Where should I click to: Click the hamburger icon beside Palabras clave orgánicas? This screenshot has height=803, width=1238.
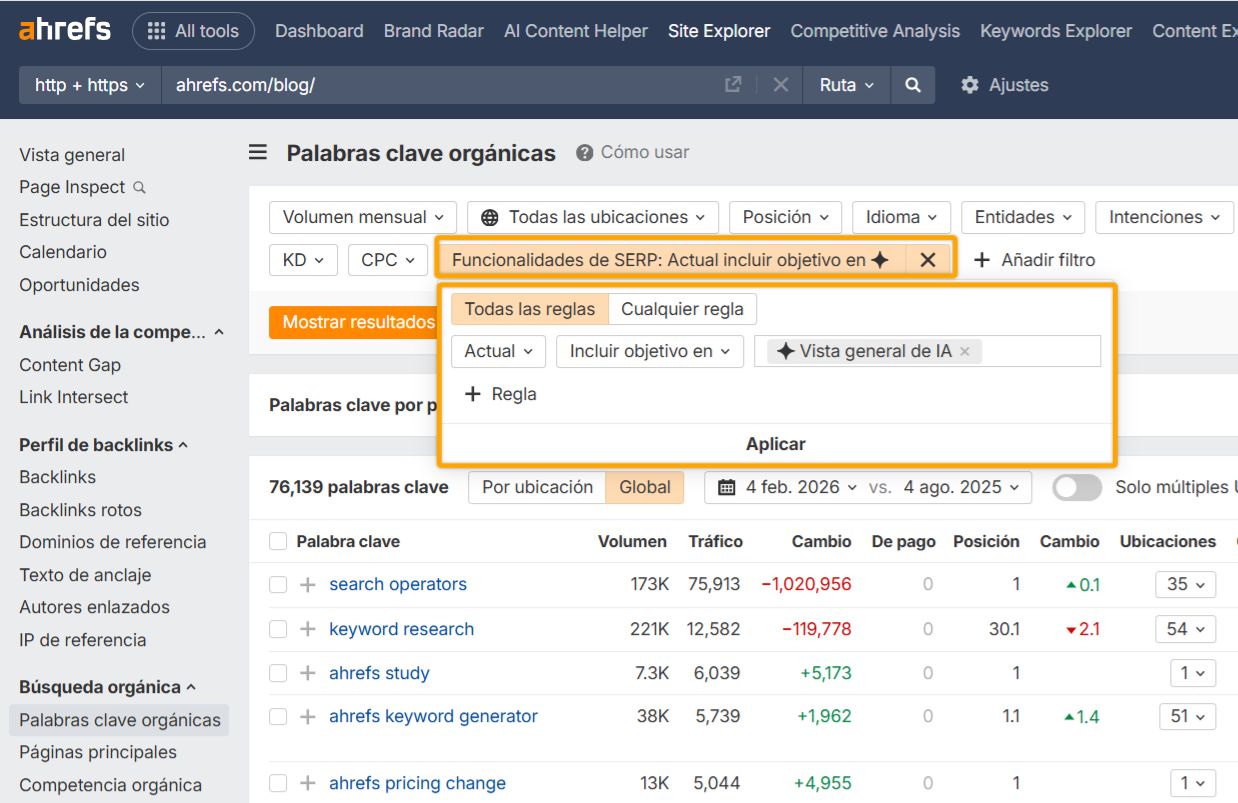(x=258, y=152)
